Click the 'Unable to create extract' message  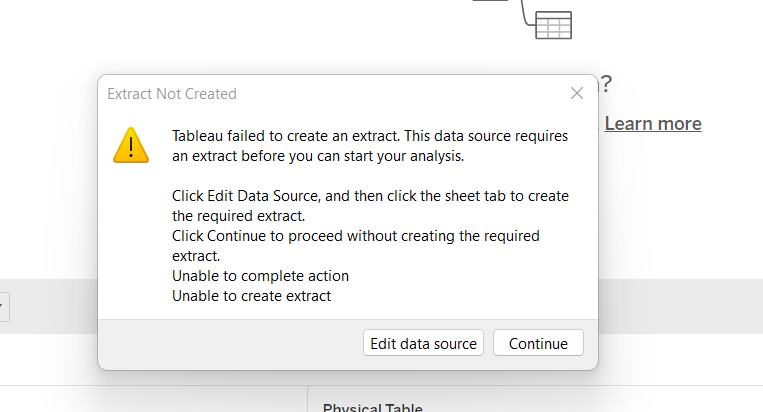click(x=251, y=296)
